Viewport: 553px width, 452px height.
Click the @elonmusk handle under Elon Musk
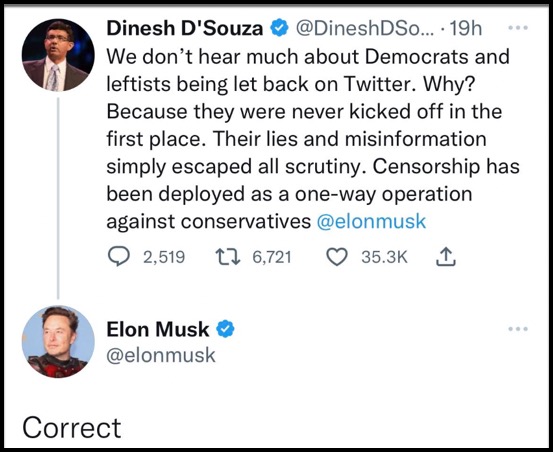[161, 355]
